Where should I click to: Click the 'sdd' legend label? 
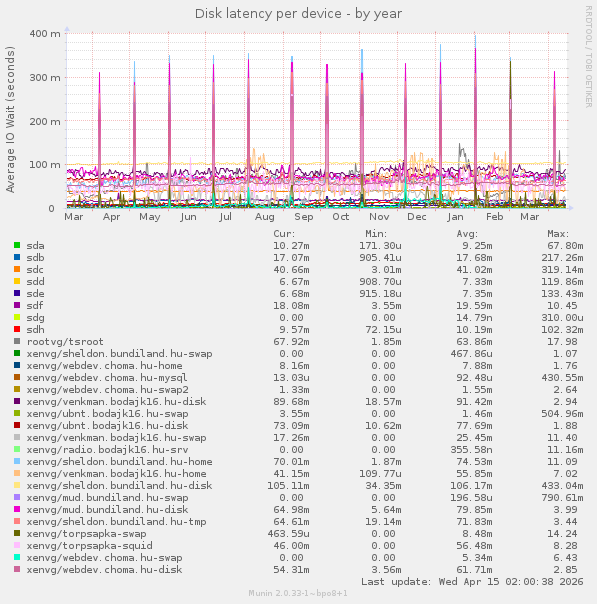tap(35, 281)
